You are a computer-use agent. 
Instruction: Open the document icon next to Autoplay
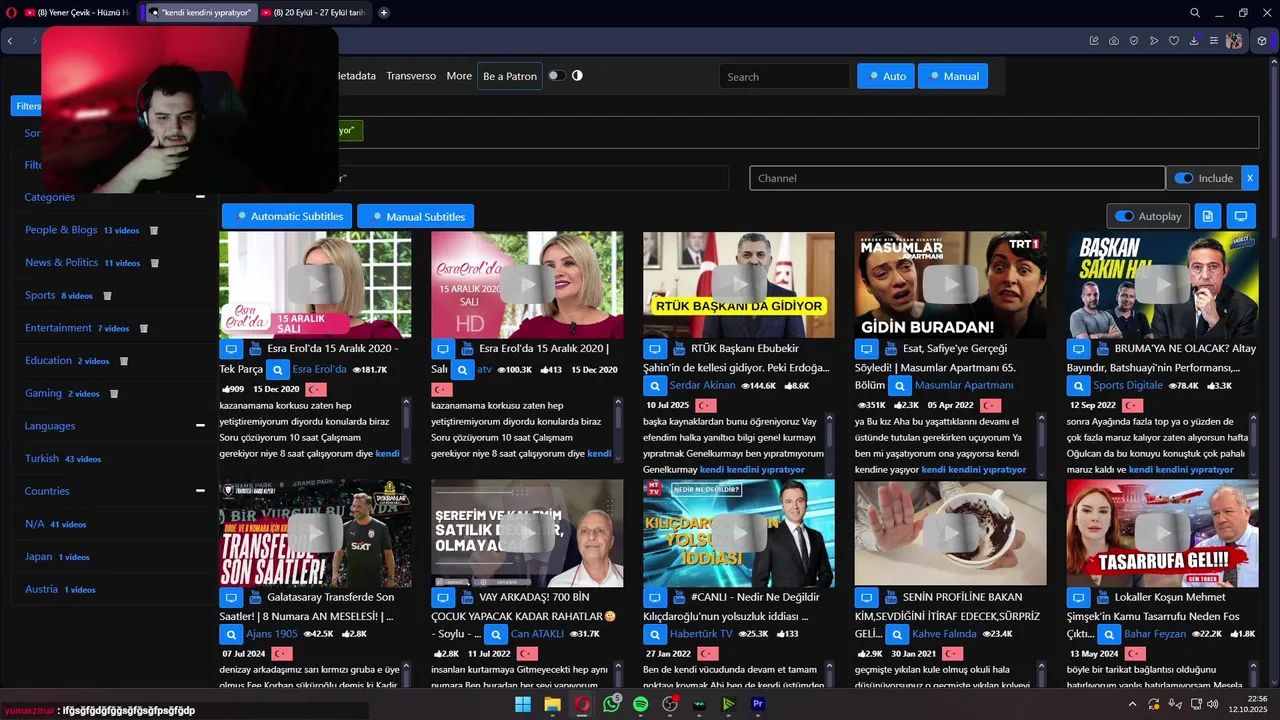[1208, 216]
